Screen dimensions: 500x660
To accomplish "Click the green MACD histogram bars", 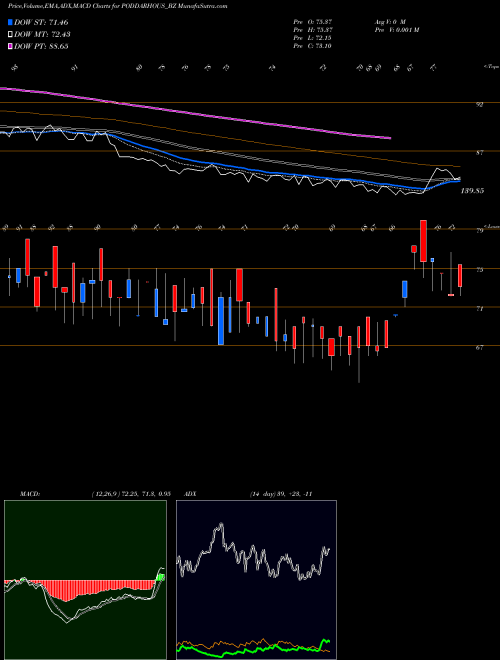I will pos(160,577).
